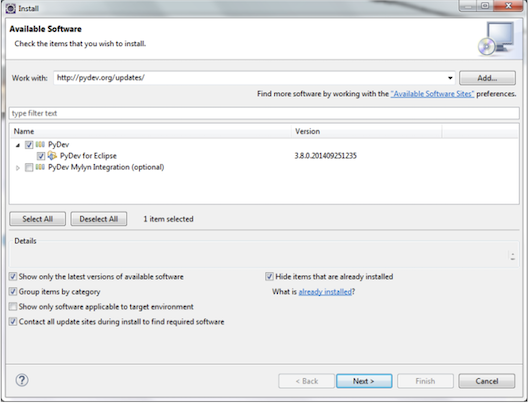Click the Next button

pos(364,381)
